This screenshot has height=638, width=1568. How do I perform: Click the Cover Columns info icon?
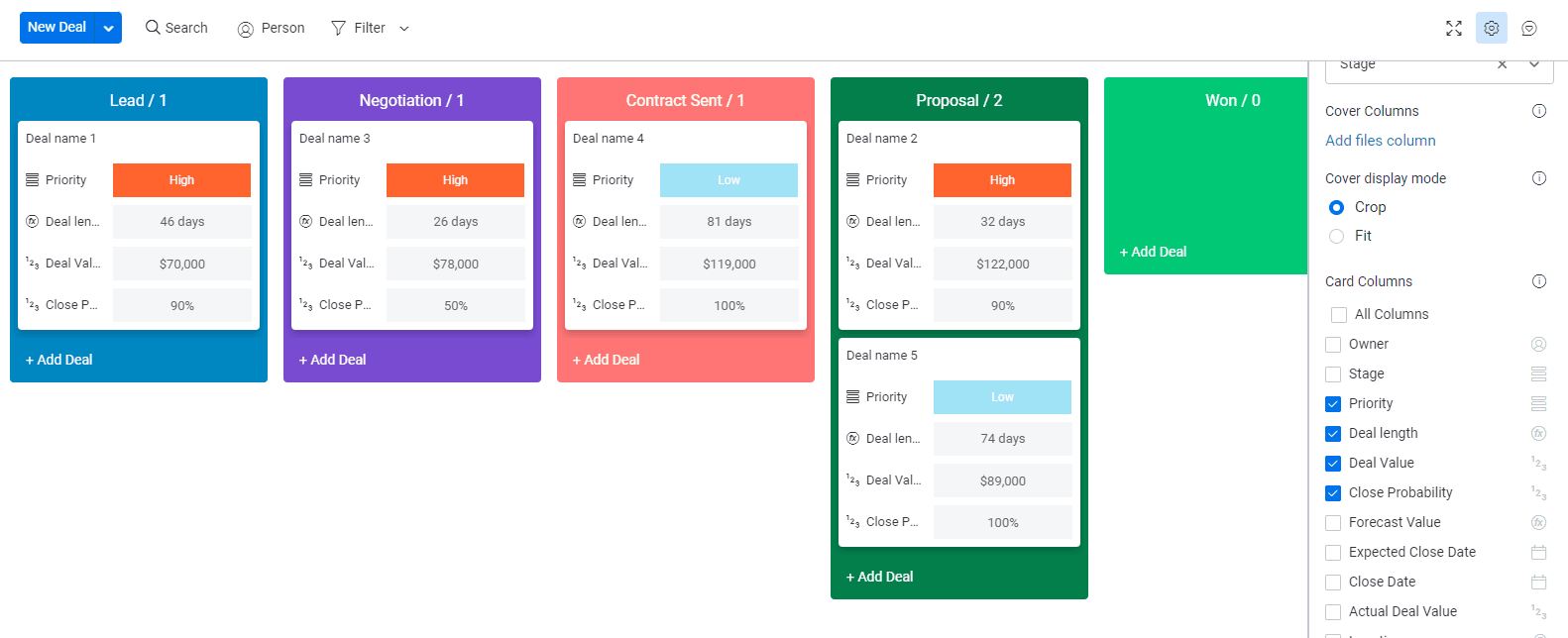[1539, 111]
